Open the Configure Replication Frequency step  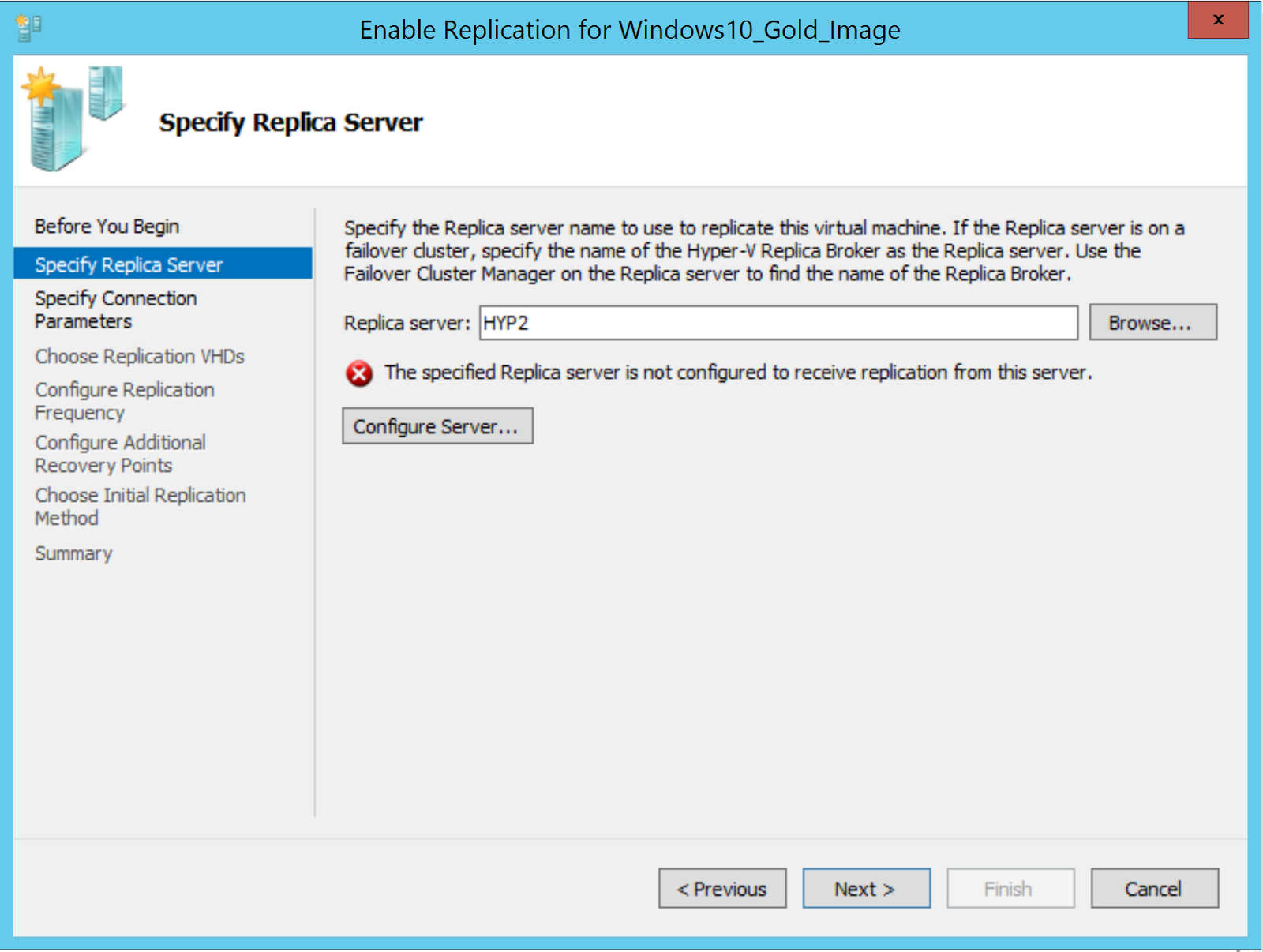click(x=125, y=401)
